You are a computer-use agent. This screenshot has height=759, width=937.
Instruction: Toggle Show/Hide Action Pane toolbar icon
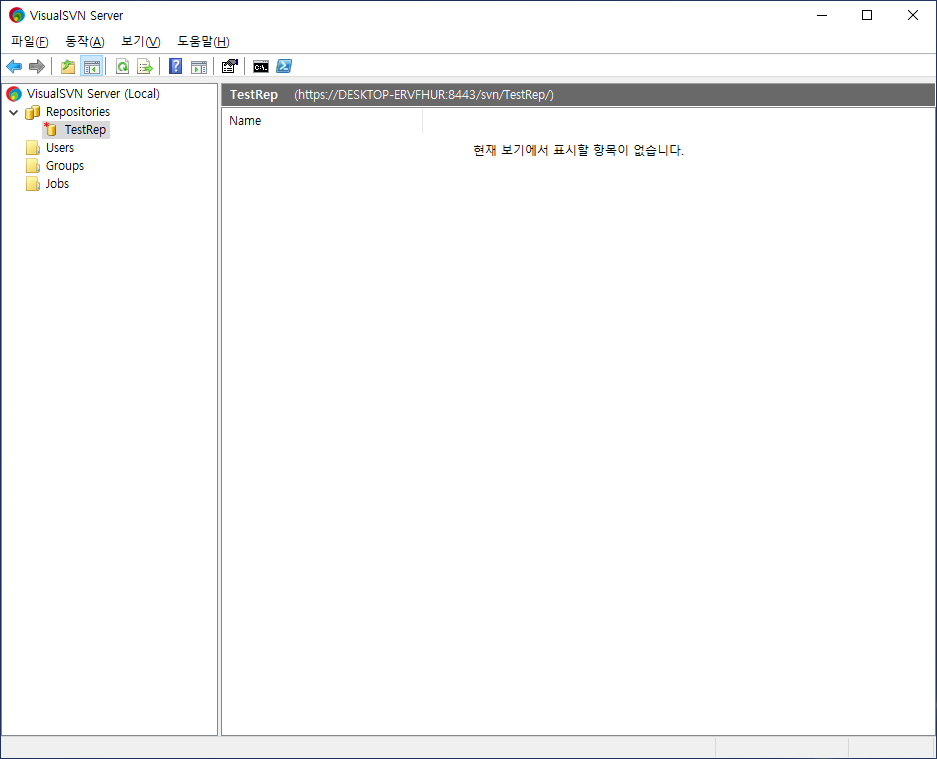(x=199, y=66)
